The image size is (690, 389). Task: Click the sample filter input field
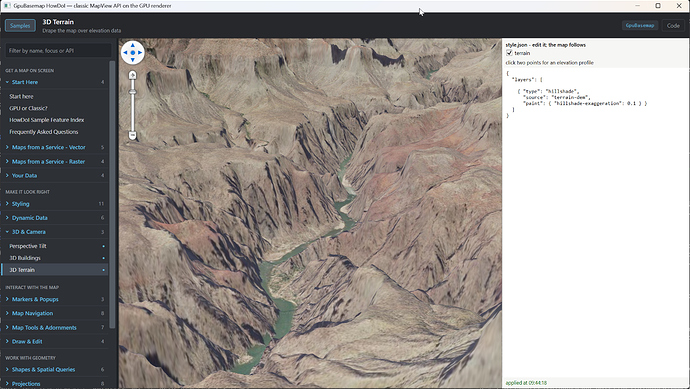point(58,51)
